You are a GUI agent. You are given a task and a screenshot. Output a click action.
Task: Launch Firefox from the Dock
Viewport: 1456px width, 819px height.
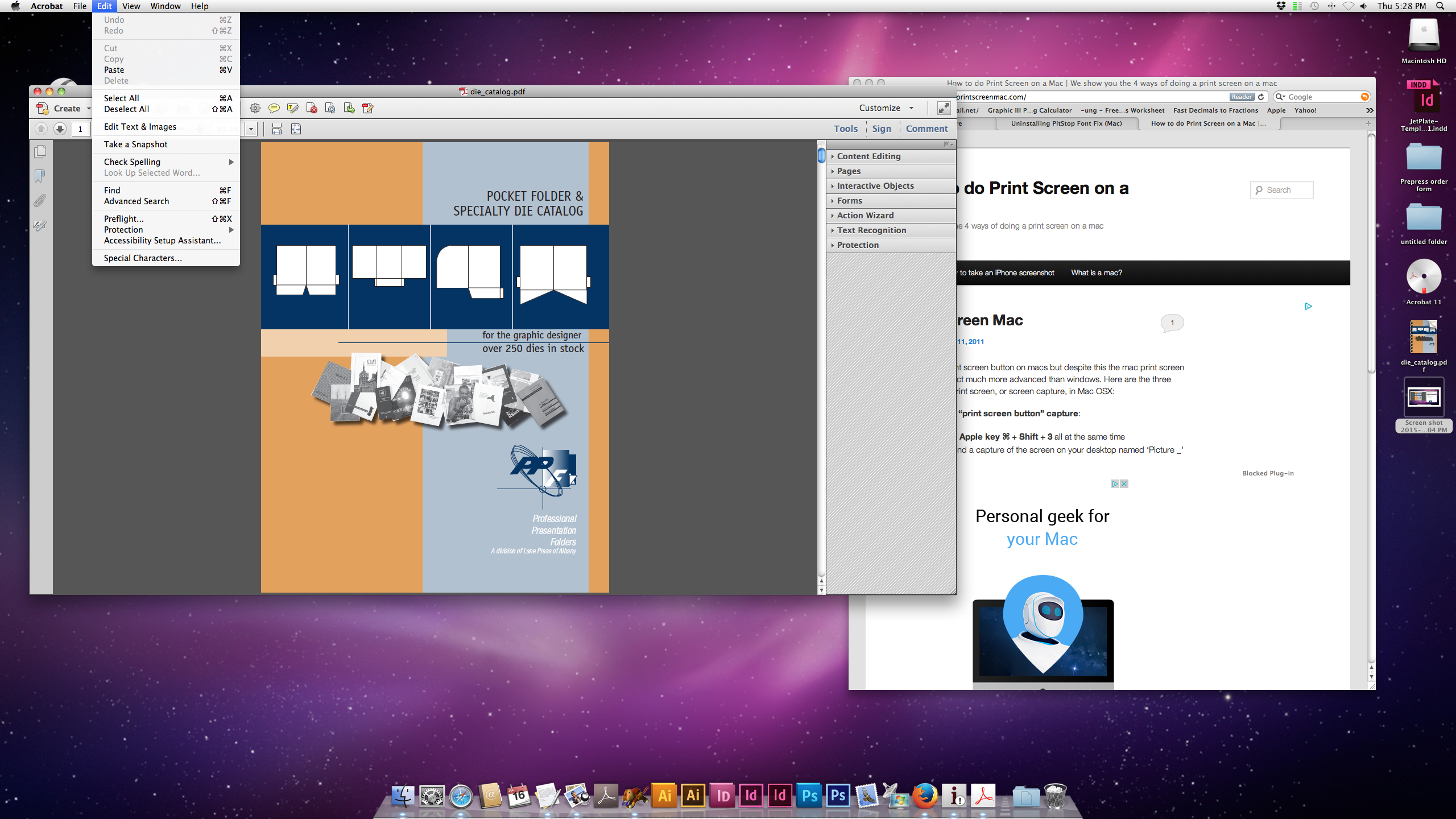coord(925,795)
